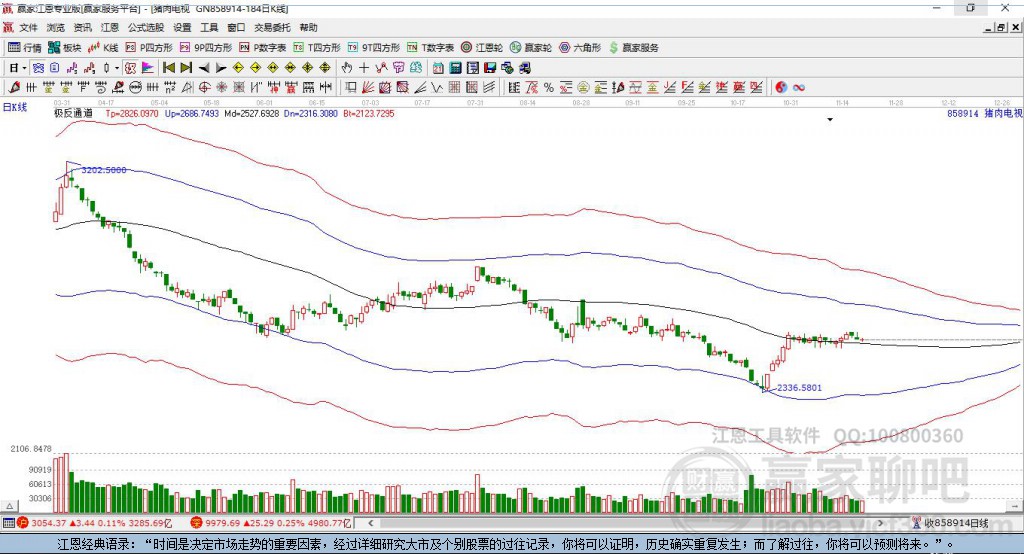
Task: Select the Gann fan angle lines tool
Action: tap(370, 87)
